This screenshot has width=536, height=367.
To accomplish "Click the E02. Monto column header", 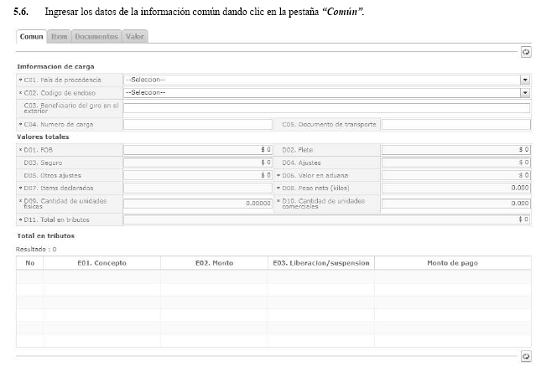I will point(214,263).
